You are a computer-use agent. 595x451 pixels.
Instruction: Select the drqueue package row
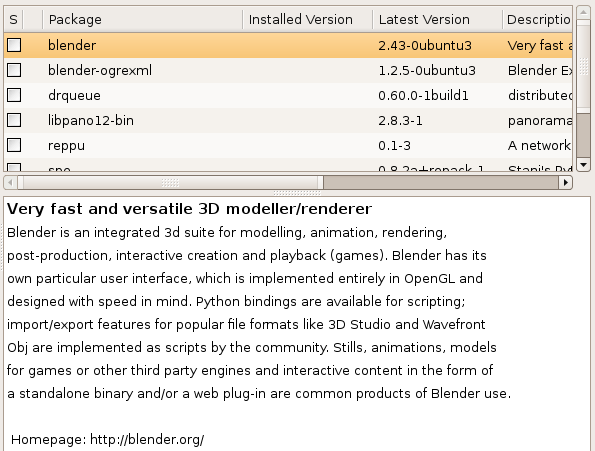(x=288, y=95)
